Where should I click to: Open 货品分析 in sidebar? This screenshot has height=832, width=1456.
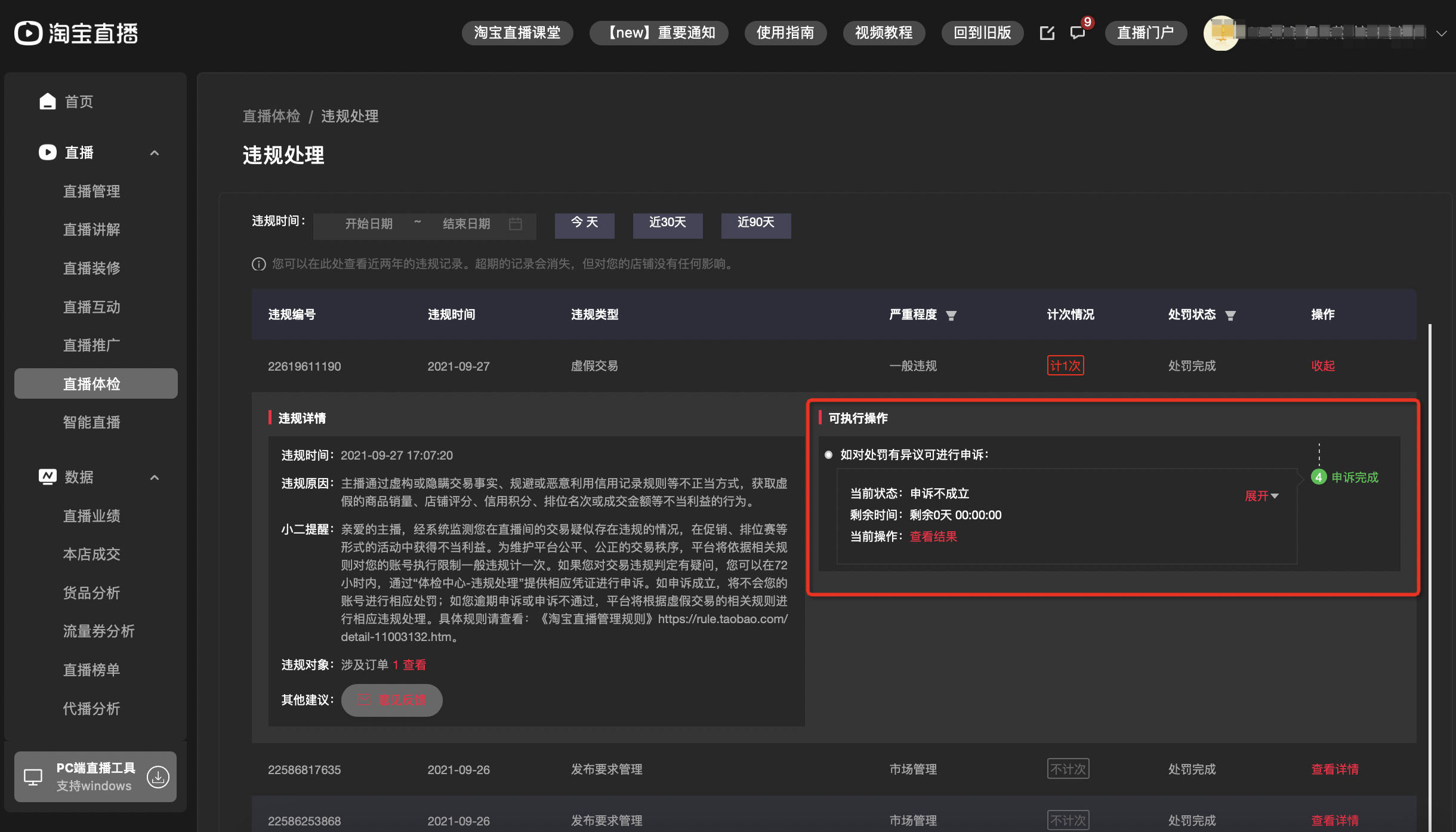[92, 593]
